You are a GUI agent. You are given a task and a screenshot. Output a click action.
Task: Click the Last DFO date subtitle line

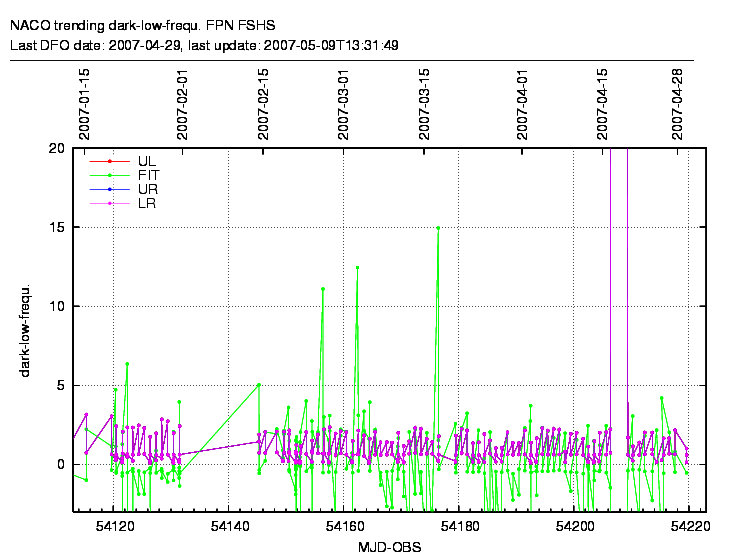coord(204,45)
